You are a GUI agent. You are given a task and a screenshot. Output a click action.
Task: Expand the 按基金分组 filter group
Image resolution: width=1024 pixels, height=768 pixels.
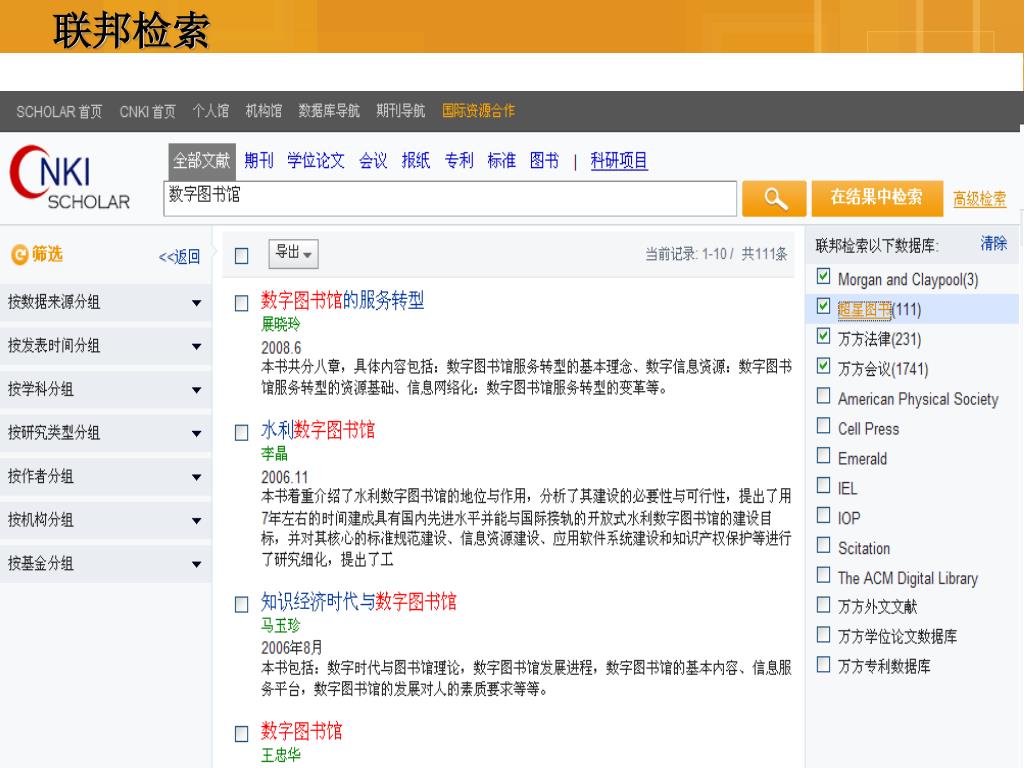[106, 563]
